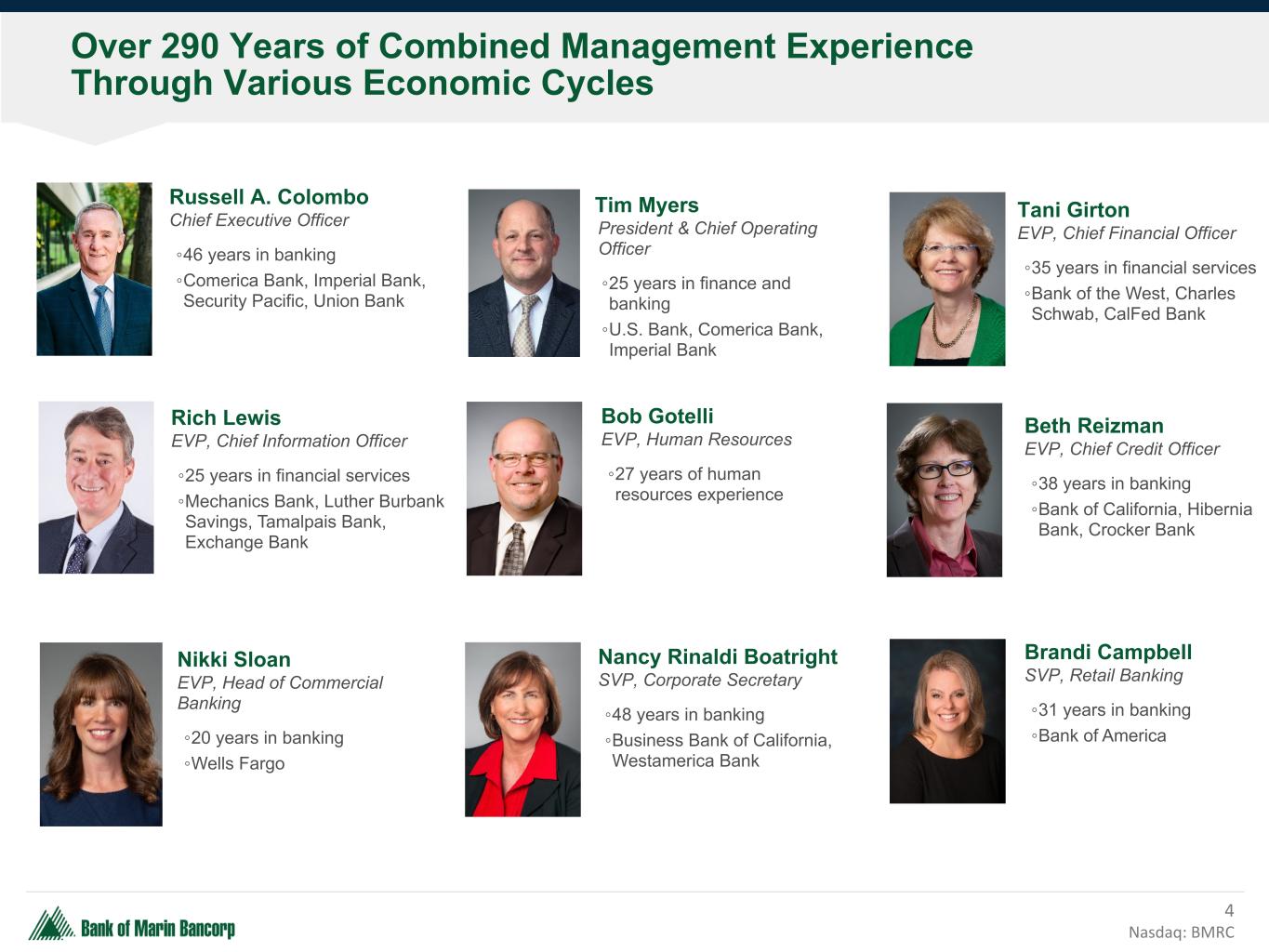1269x952 pixels.
Task: Click the Brandi Campbell name heading
Action: 1107,653
